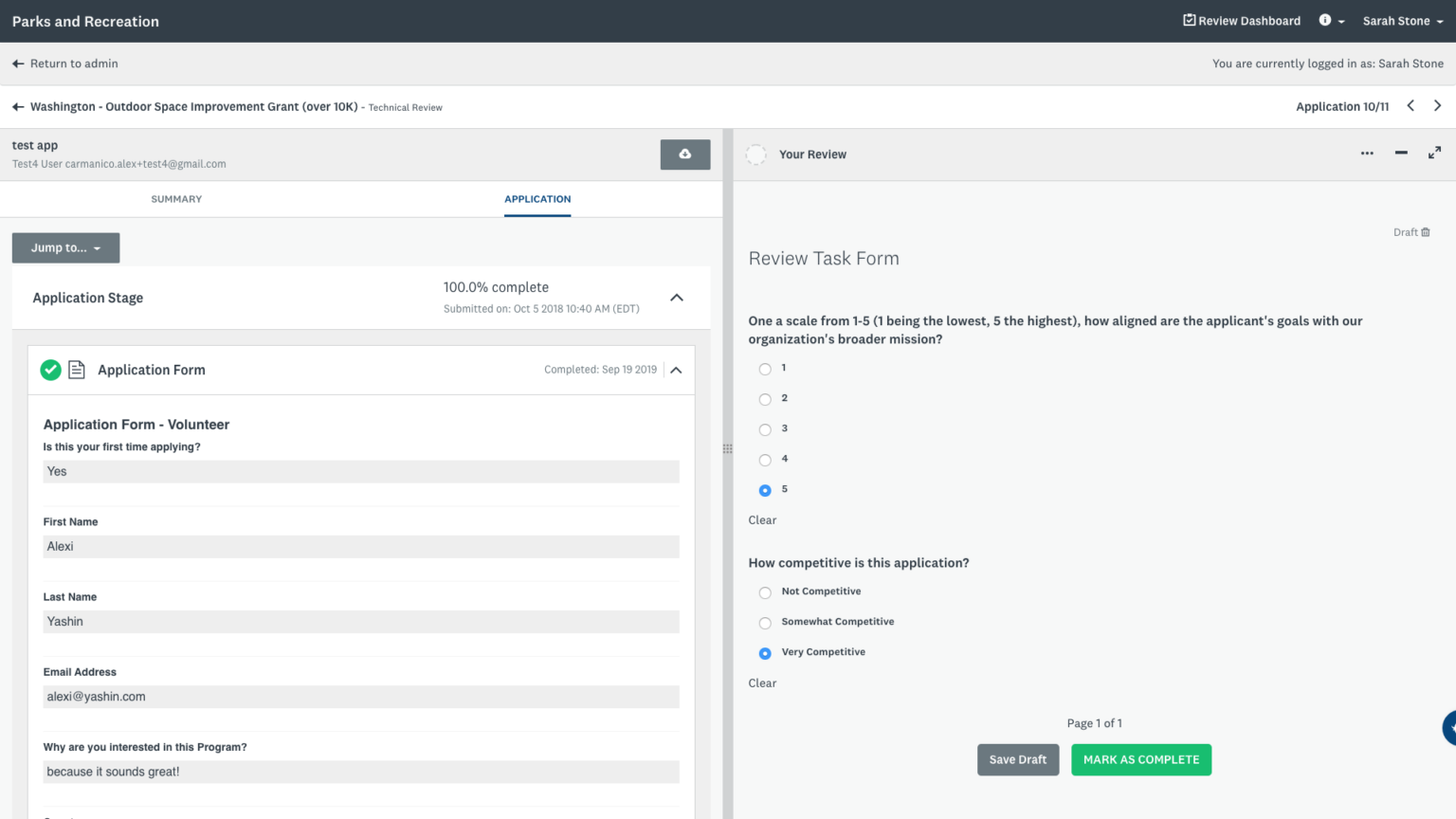
Task: Collapse Your Review panel with the minus icon
Action: 1400,153
